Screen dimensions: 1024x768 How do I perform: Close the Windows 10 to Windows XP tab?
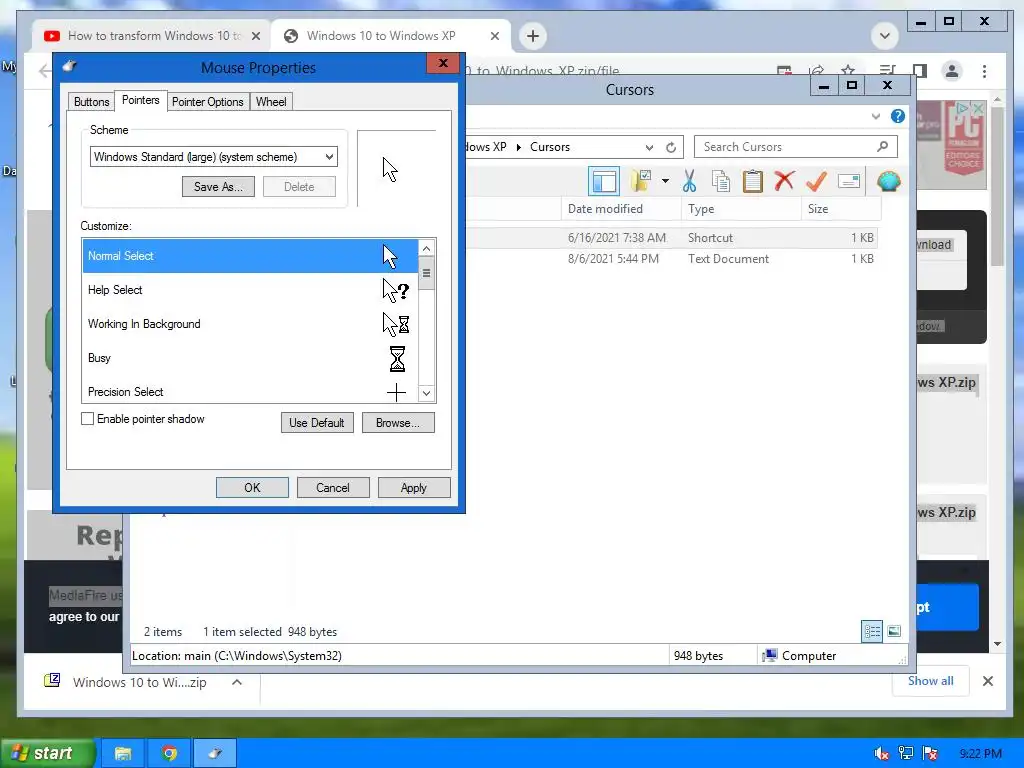[495, 36]
